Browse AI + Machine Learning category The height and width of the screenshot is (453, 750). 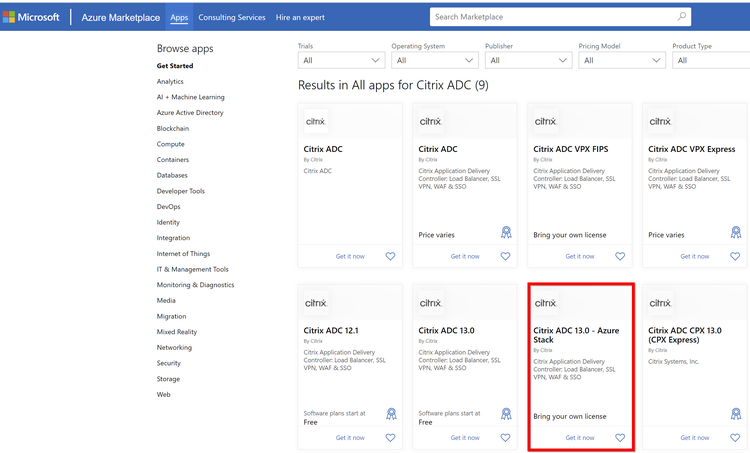tap(190, 97)
